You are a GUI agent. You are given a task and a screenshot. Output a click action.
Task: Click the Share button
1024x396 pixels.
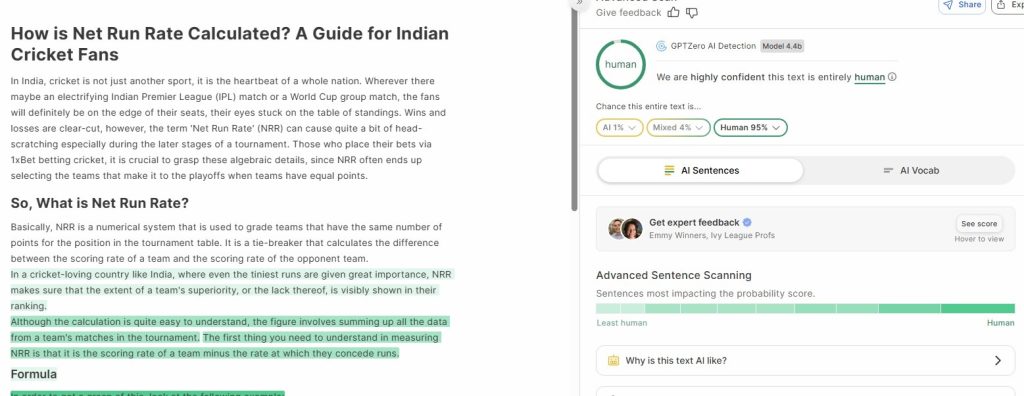point(962,5)
